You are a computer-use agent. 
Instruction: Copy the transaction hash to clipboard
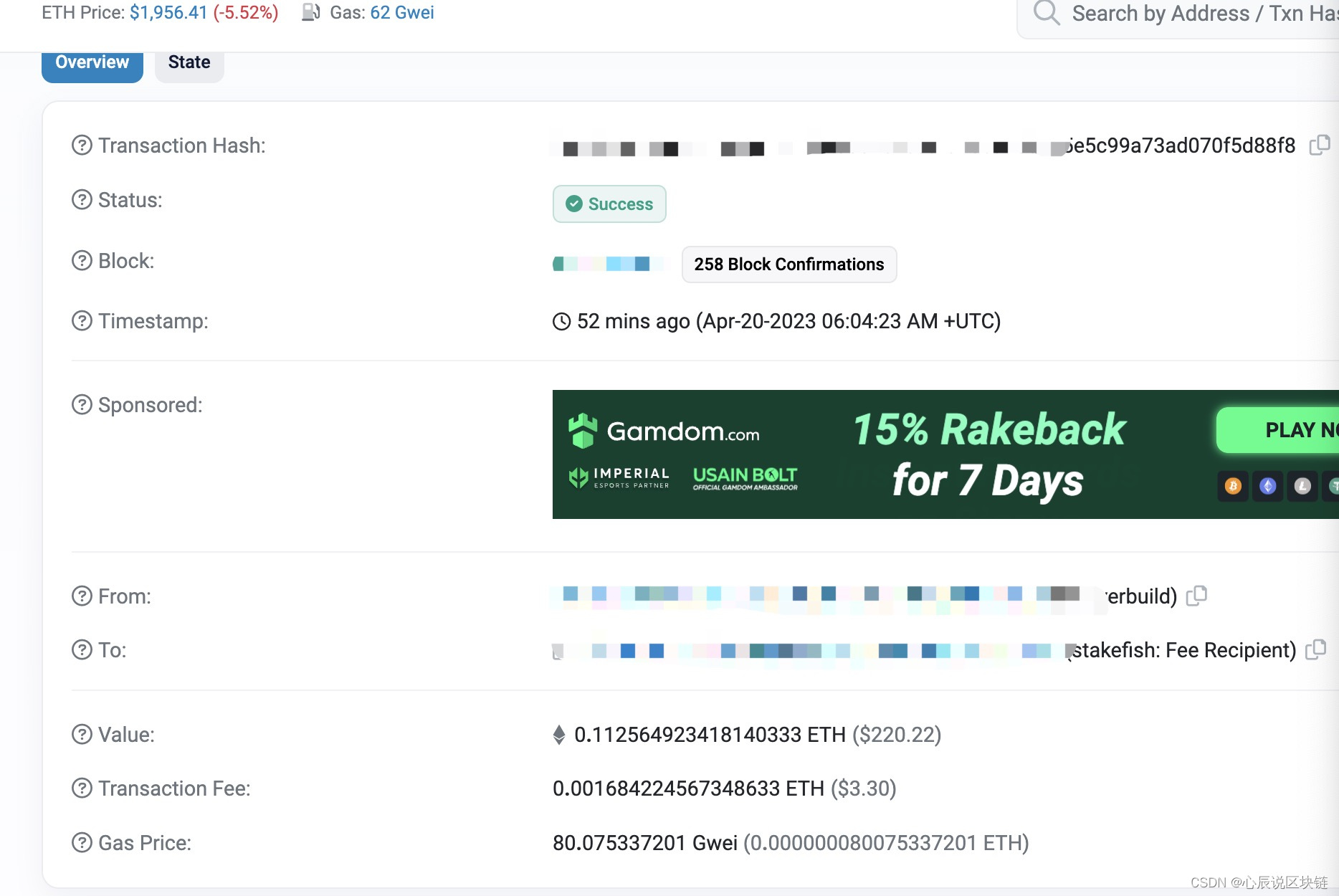tap(1319, 146)
